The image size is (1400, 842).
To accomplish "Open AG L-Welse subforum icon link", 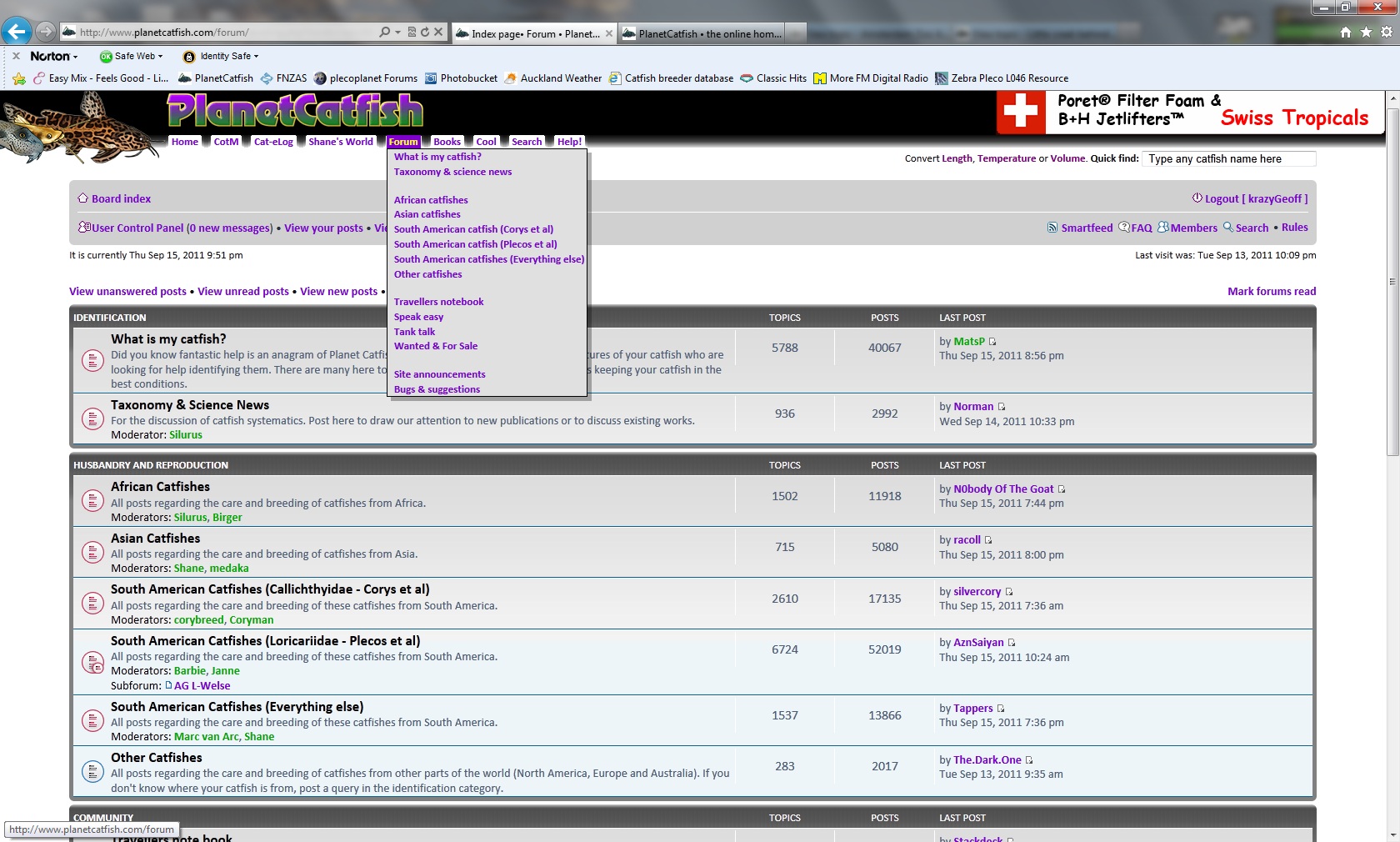I will [168, 685].
